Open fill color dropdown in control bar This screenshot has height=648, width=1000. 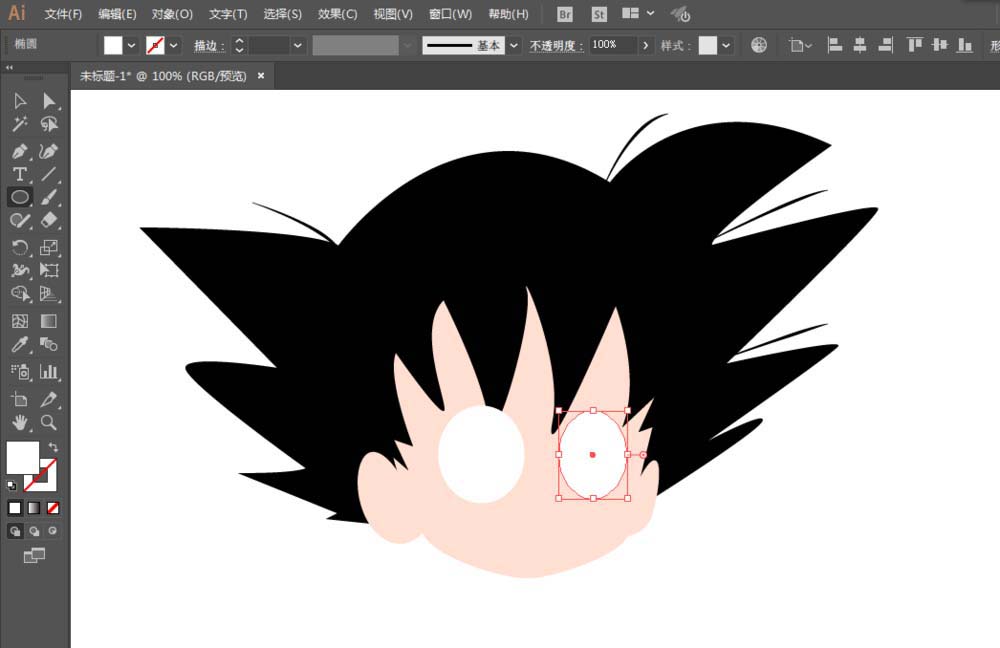tap(131, 45)
